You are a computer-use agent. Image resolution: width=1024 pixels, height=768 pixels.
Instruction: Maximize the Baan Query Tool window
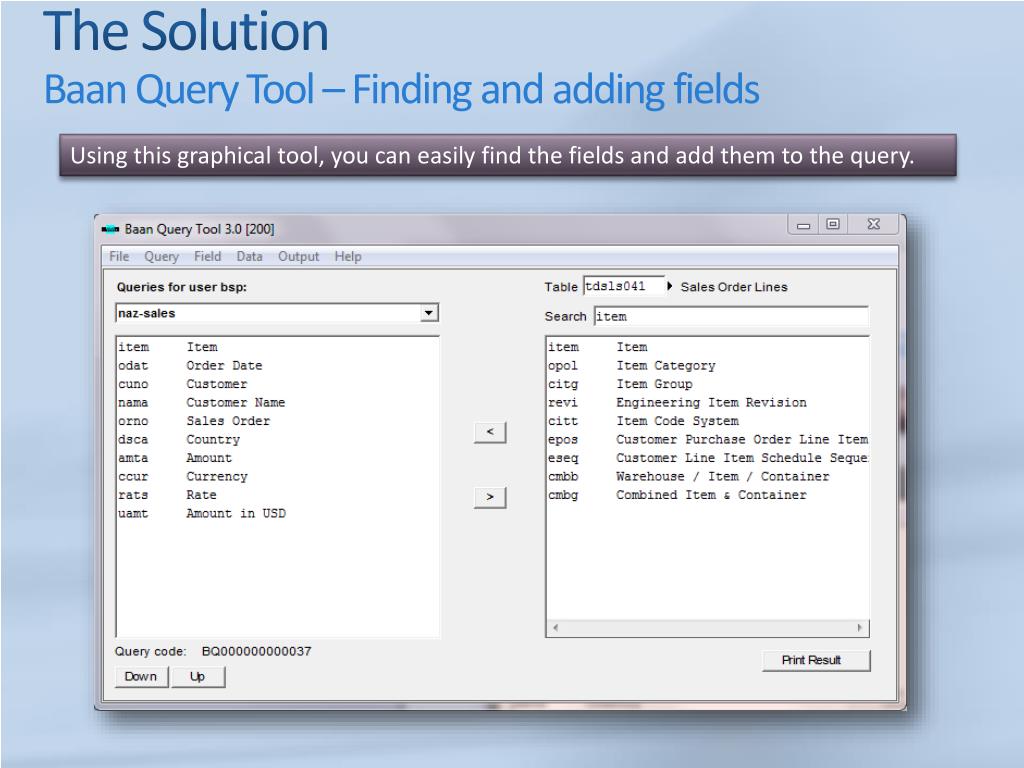pos(833,224)
